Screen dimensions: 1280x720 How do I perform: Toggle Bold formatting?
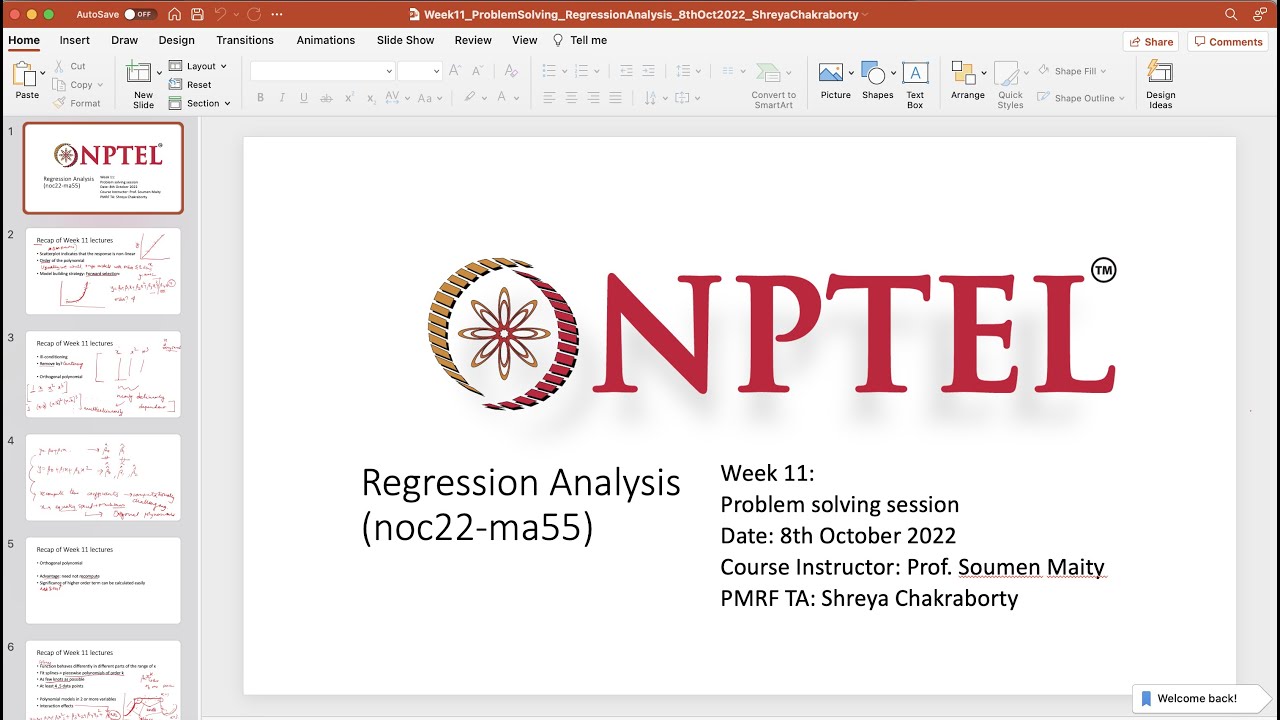(x=261, y=98)
